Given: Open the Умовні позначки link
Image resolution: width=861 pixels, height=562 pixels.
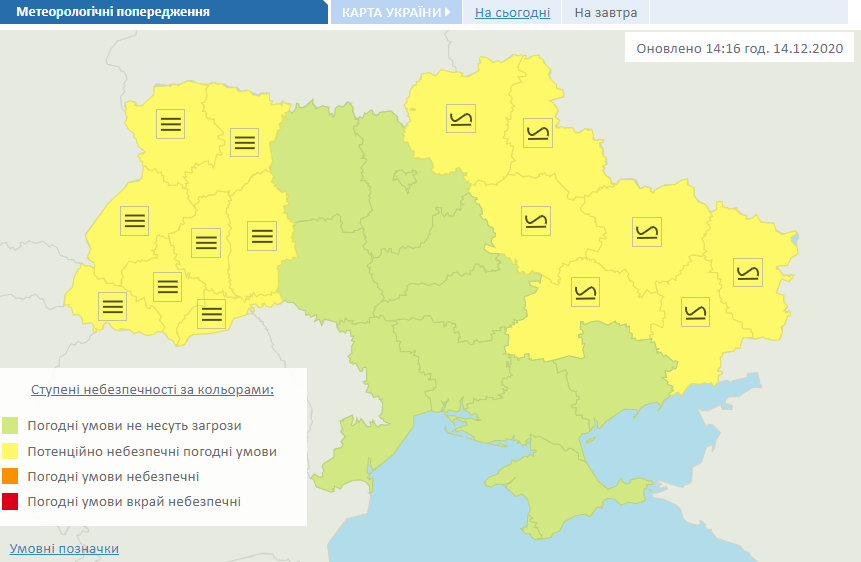Looking at the screenshot, I should click(x=64, y=549).
